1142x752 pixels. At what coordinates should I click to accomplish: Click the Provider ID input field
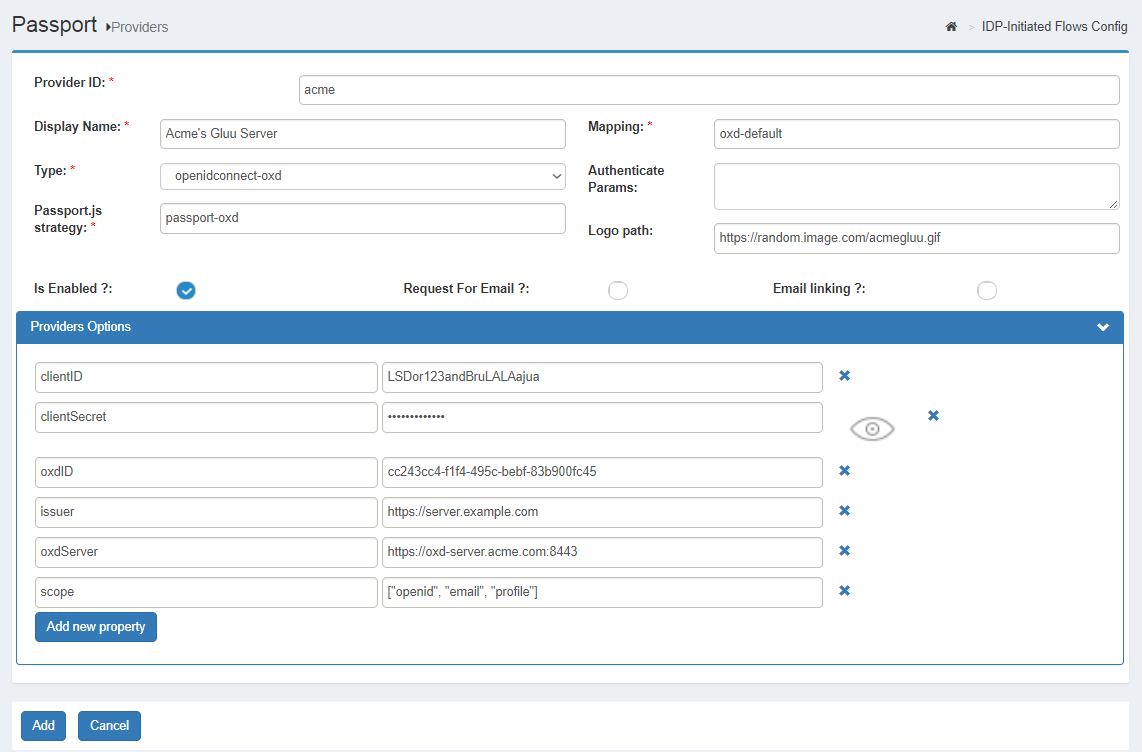tap(709, 89)
